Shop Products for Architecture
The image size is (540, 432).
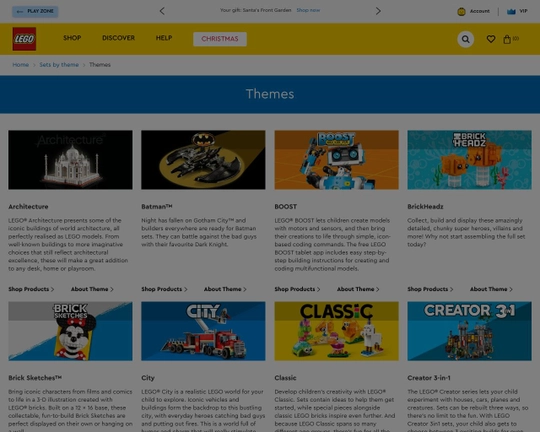(31, 289)
